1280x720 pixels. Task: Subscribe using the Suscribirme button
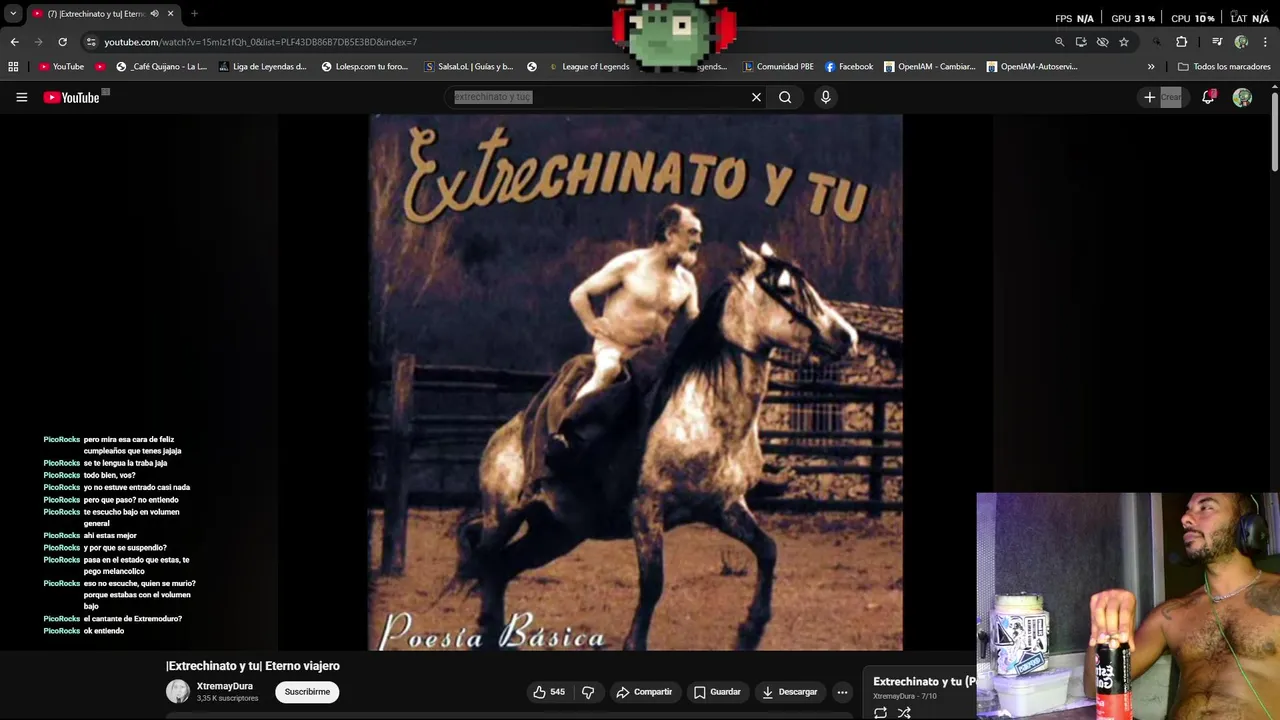point(307,692)
